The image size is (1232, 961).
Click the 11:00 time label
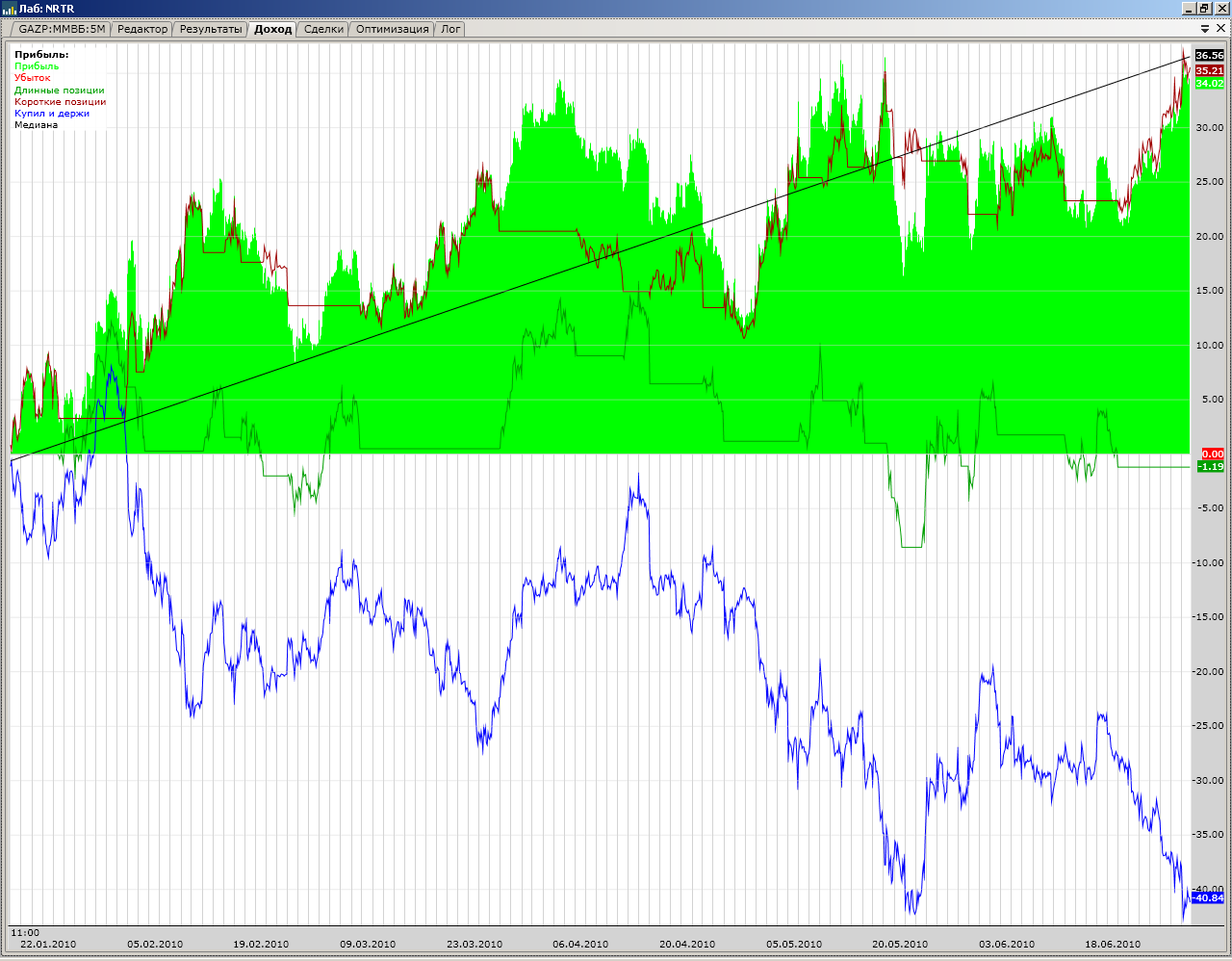[x=25, y=933]
